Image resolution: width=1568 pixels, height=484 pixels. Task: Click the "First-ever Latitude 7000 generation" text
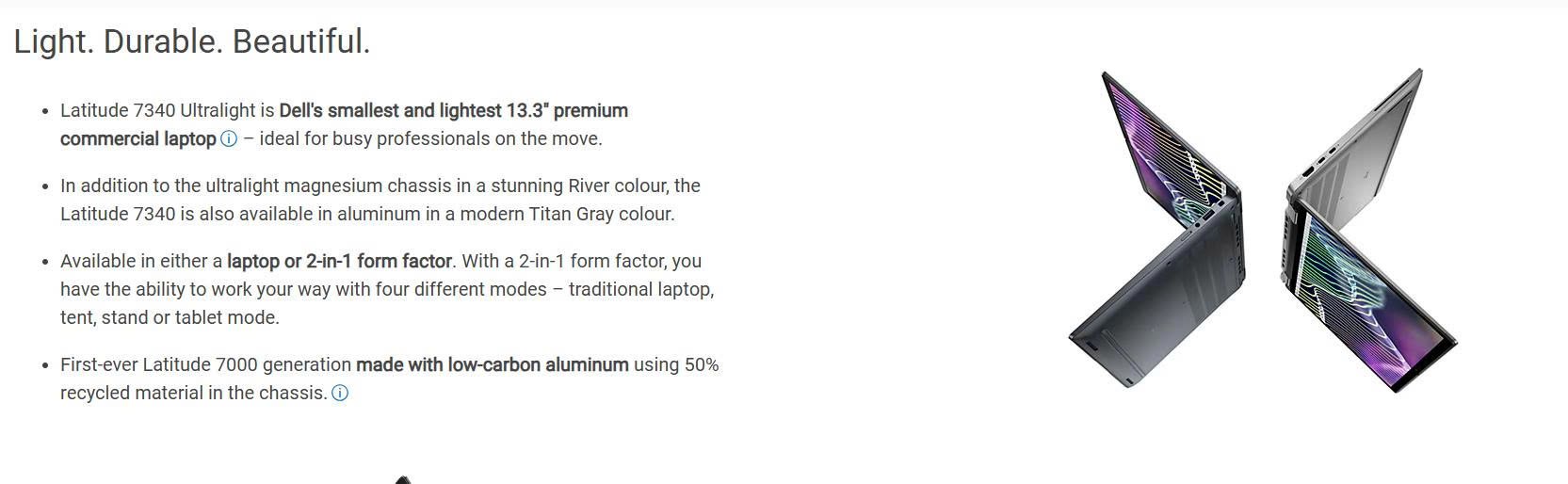pyautogui.click(x=205, y=365)
